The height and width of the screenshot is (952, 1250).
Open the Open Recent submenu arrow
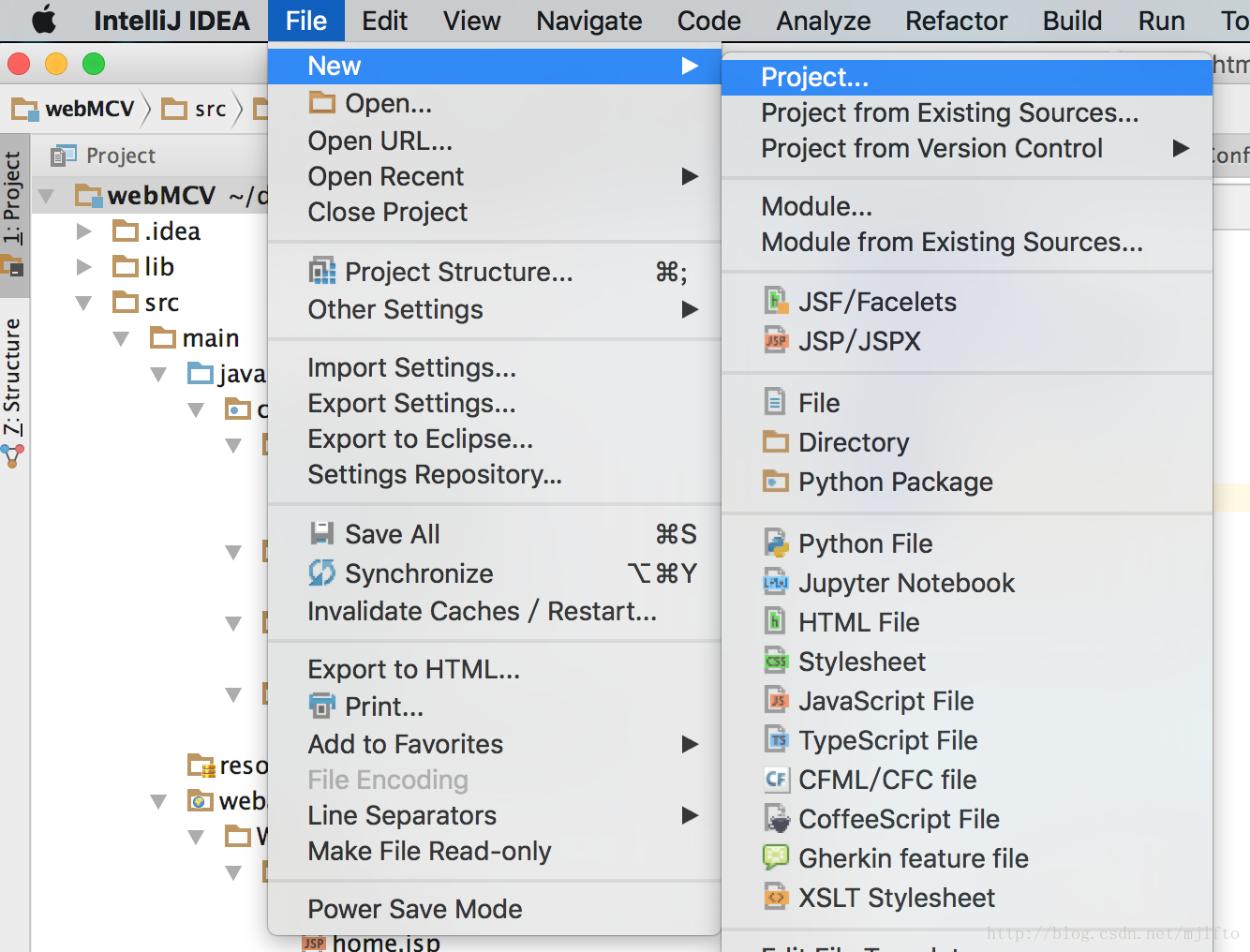coord(691,176)
